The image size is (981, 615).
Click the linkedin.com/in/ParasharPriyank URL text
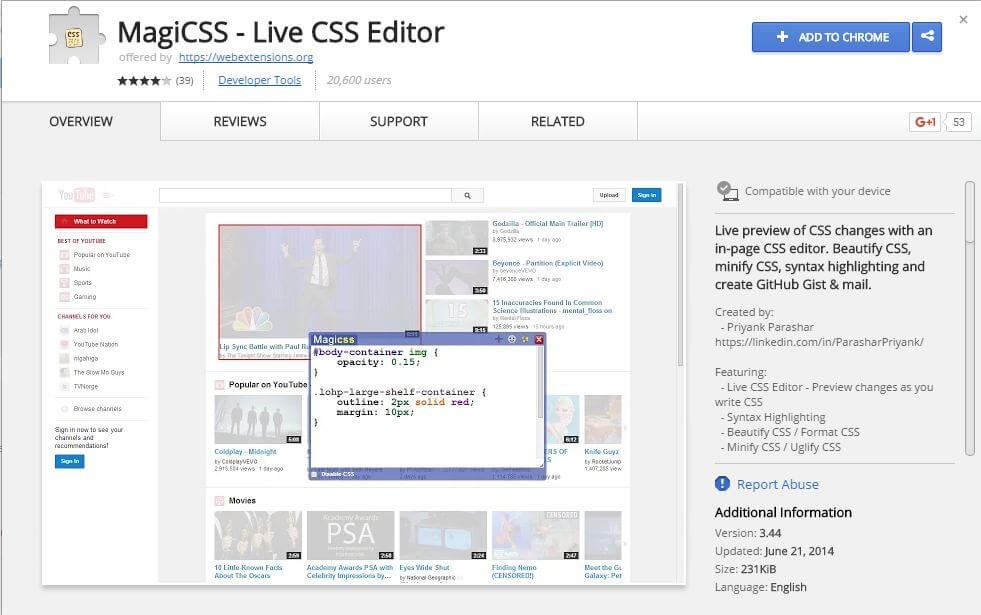(x=819, y=342)
